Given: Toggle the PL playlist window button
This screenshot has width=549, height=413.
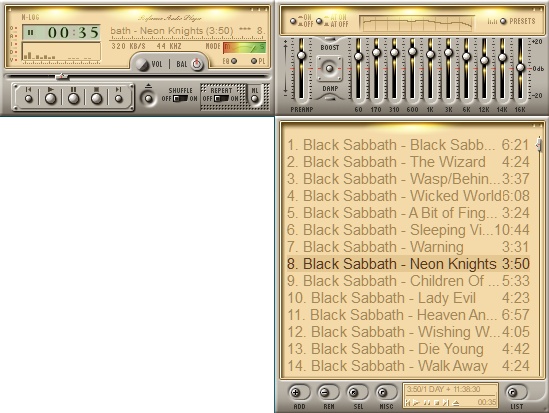Looking at the screenshot, I should coord(254,61).
